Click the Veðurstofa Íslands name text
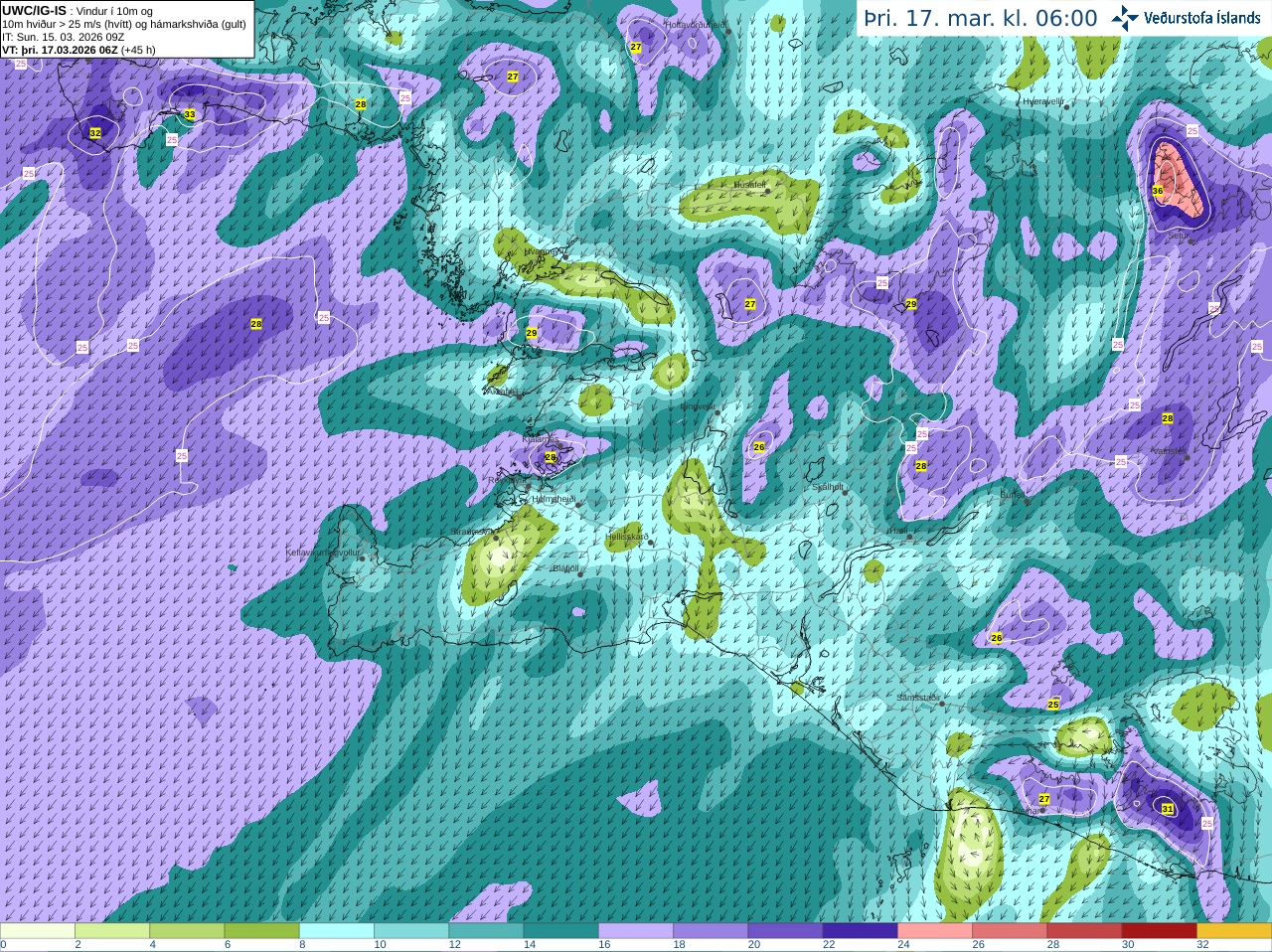This screenshot has width=1272, height=952. point(1202,18)
